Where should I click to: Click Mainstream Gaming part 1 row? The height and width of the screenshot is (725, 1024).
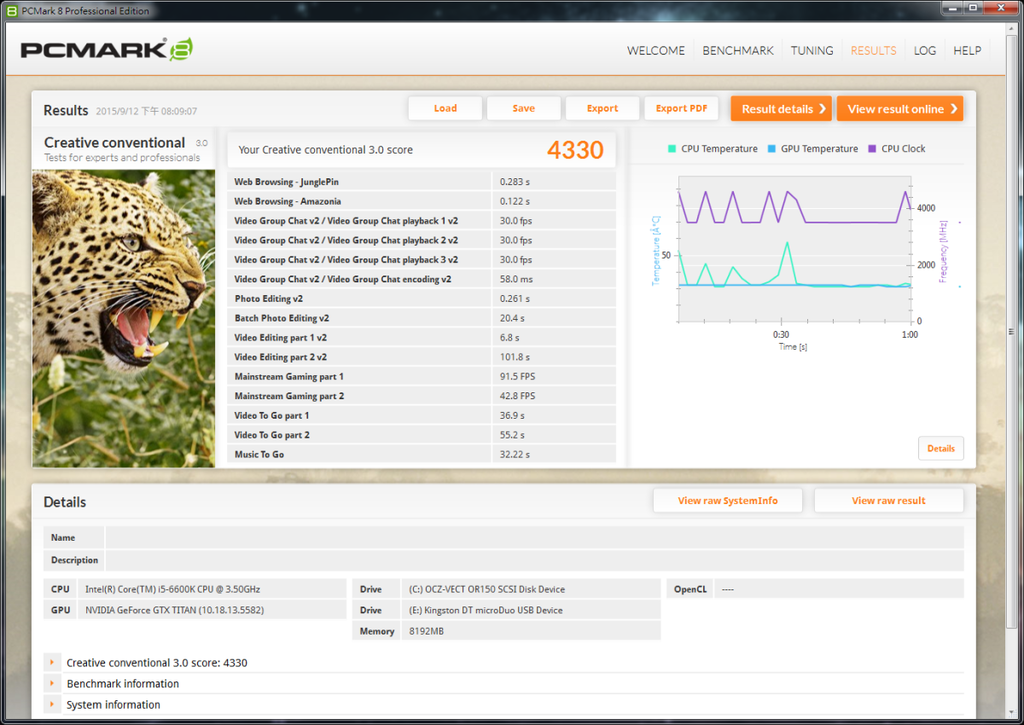(x=421, y=376)
